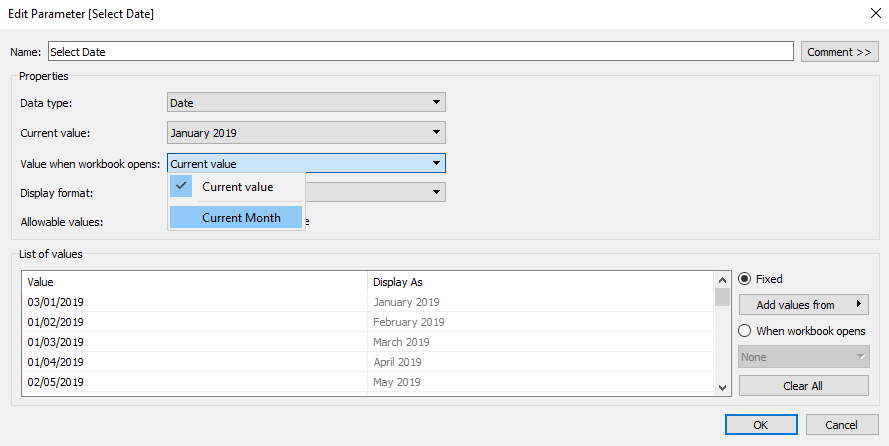The width and height of the screenshot is (889, 446).
Task: Select the When workbook opens radio button
Action: coord(745,331)
